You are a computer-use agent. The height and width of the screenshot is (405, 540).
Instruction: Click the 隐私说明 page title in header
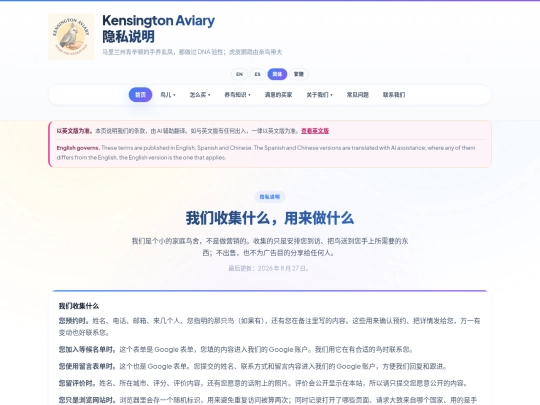(x=128, y=37)
